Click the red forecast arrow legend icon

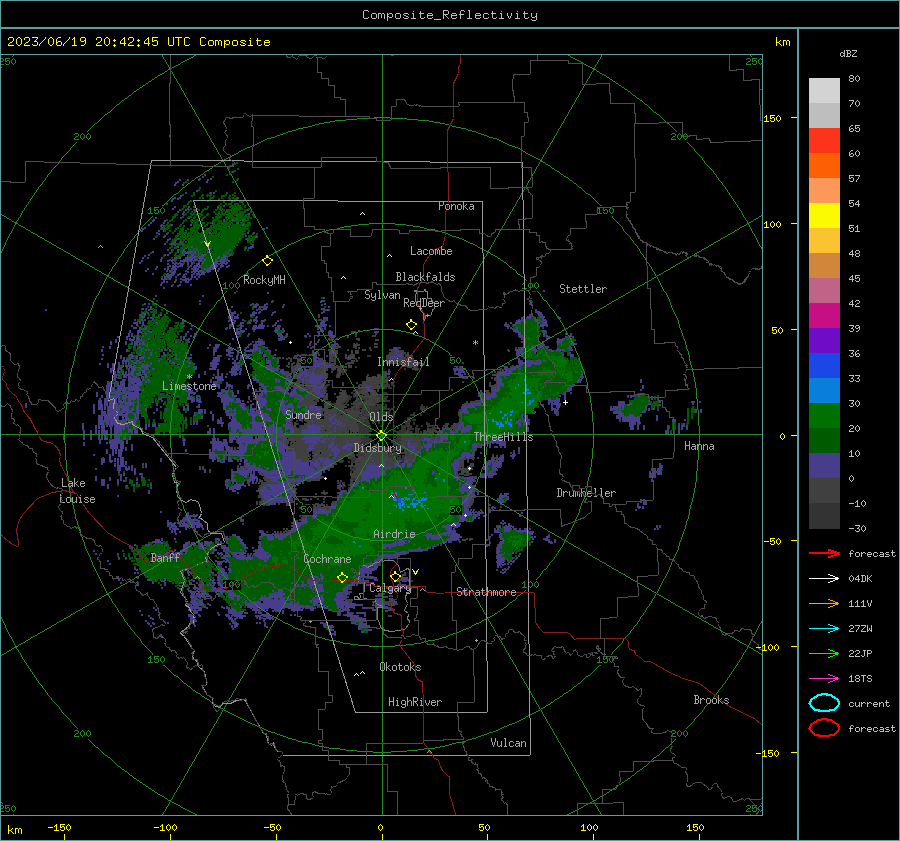pyautogui.click(x=824, y=553)
